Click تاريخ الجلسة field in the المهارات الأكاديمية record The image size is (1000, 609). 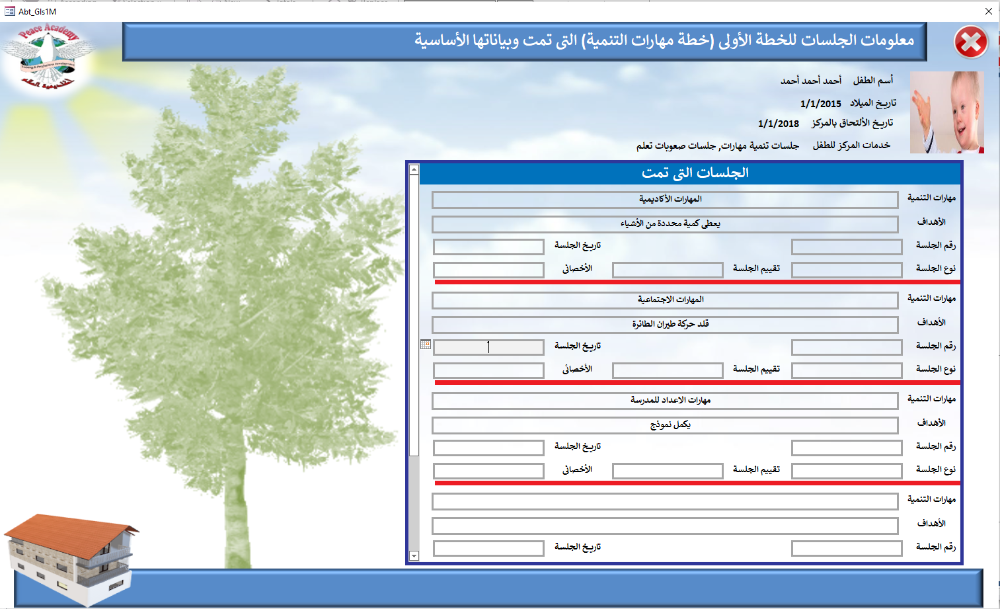[x=489, y=247]
